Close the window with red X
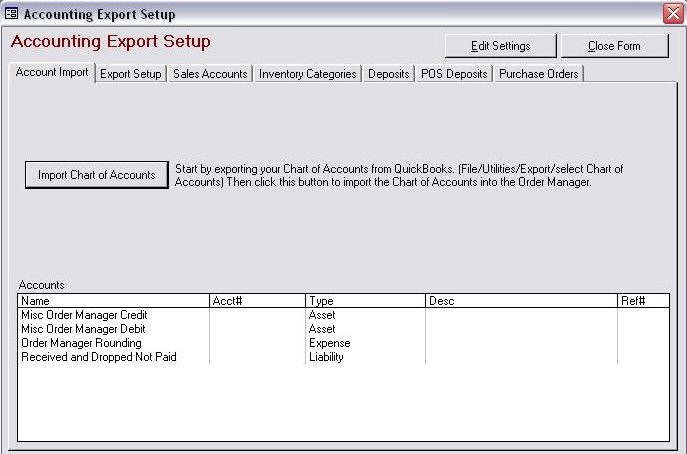Screen dimensions: 687x454 [673, 14]
